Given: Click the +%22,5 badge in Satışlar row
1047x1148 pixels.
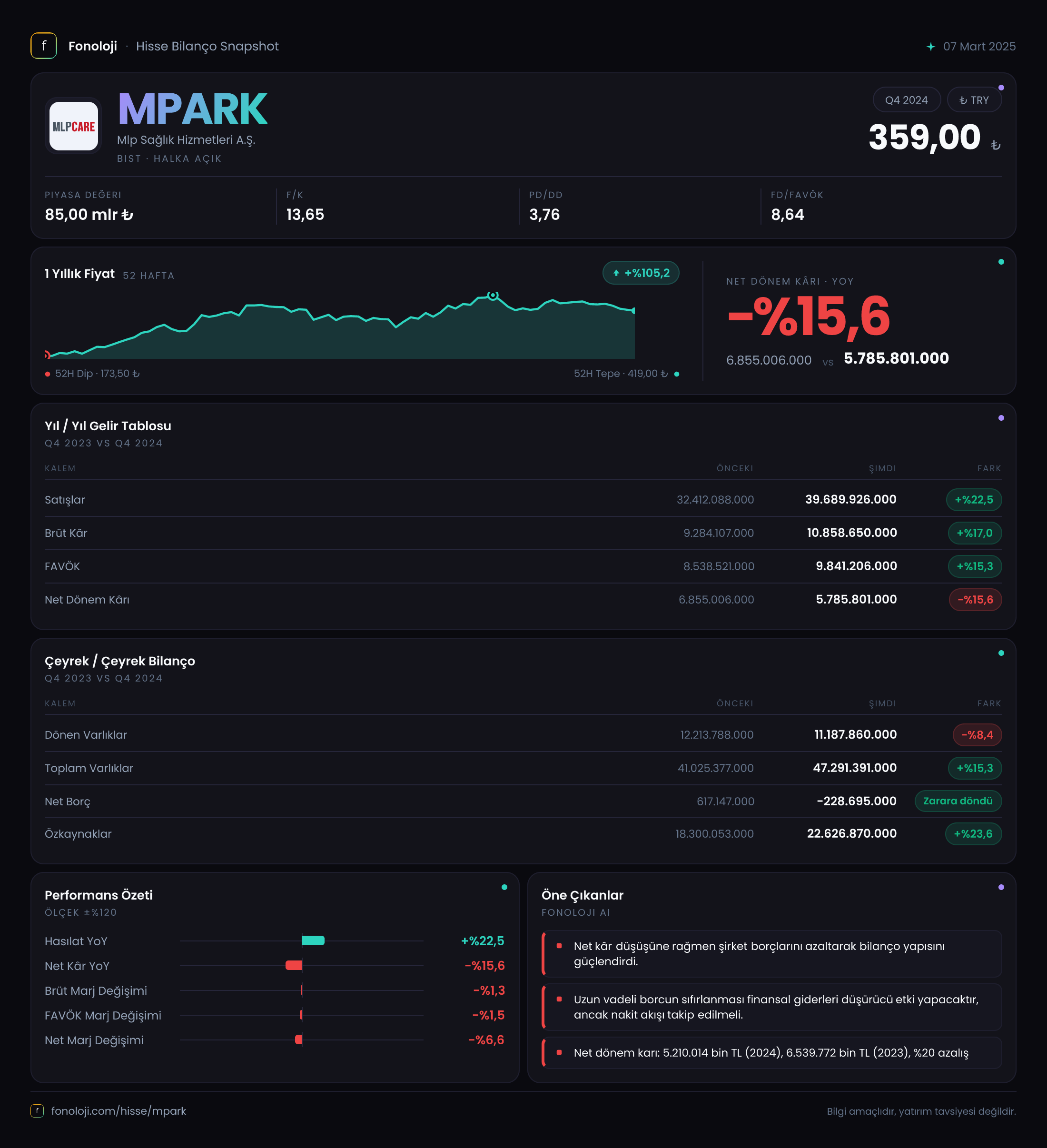Looking at the screenshot, I should coord(974,500).
